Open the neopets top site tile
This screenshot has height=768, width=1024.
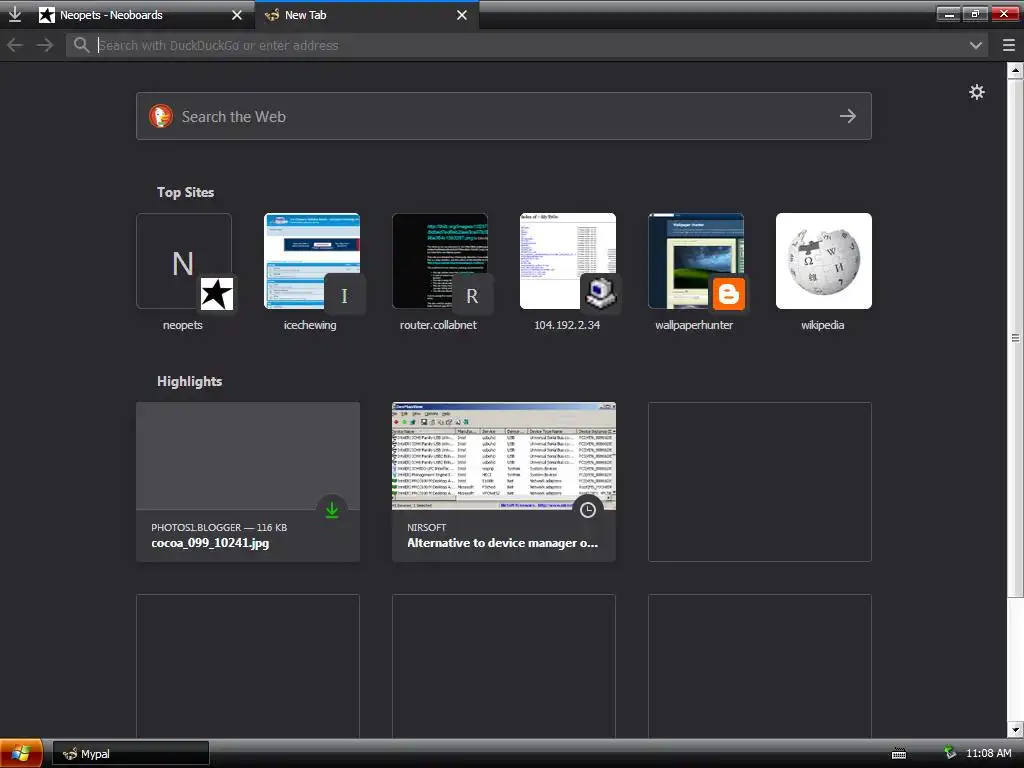[x=184, y=261]
